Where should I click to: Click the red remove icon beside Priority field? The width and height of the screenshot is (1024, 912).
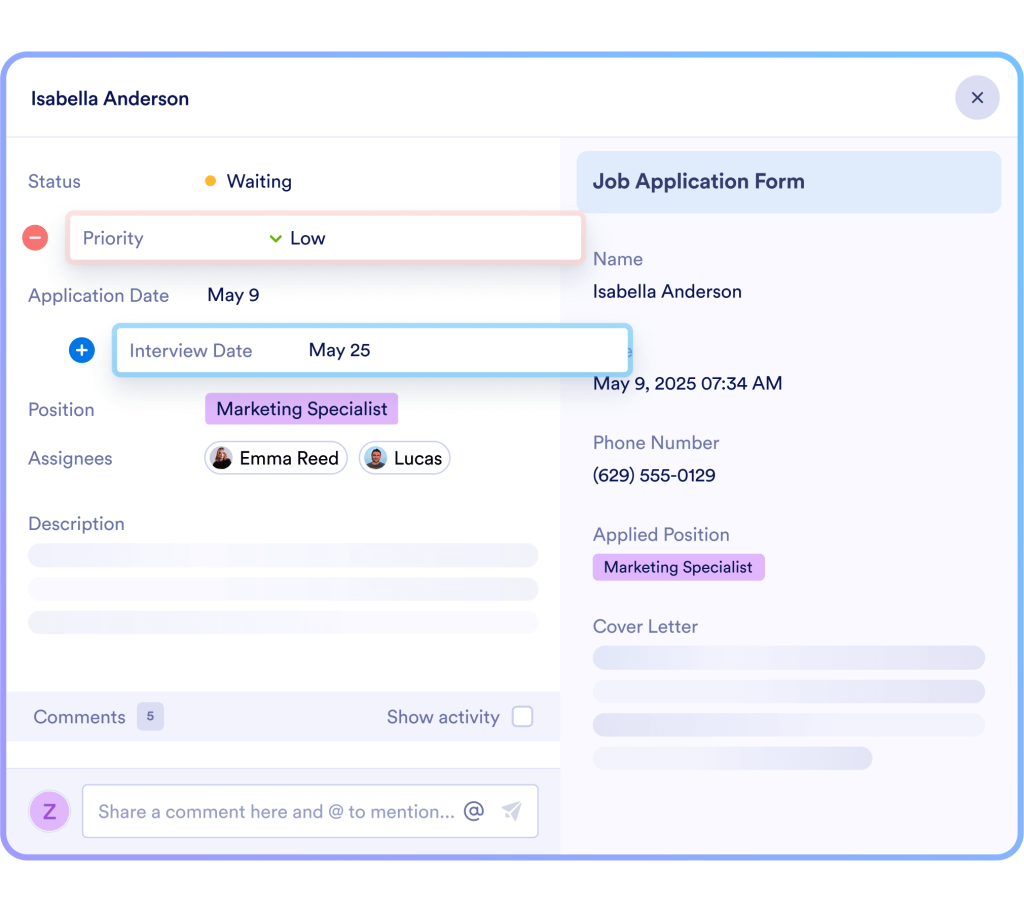click(x=35, y=238)
